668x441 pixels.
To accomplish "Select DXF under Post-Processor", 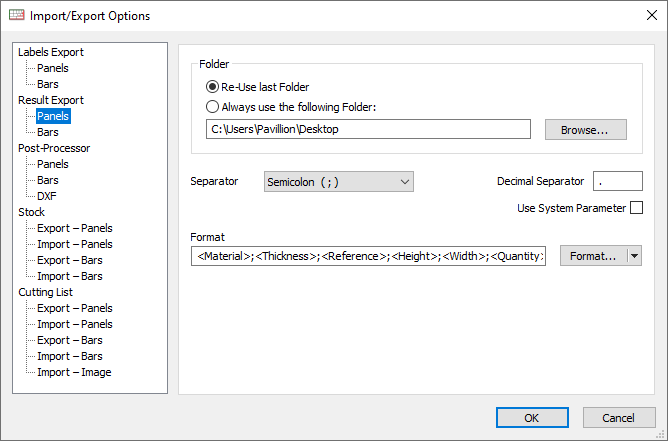I will (46, 196).
